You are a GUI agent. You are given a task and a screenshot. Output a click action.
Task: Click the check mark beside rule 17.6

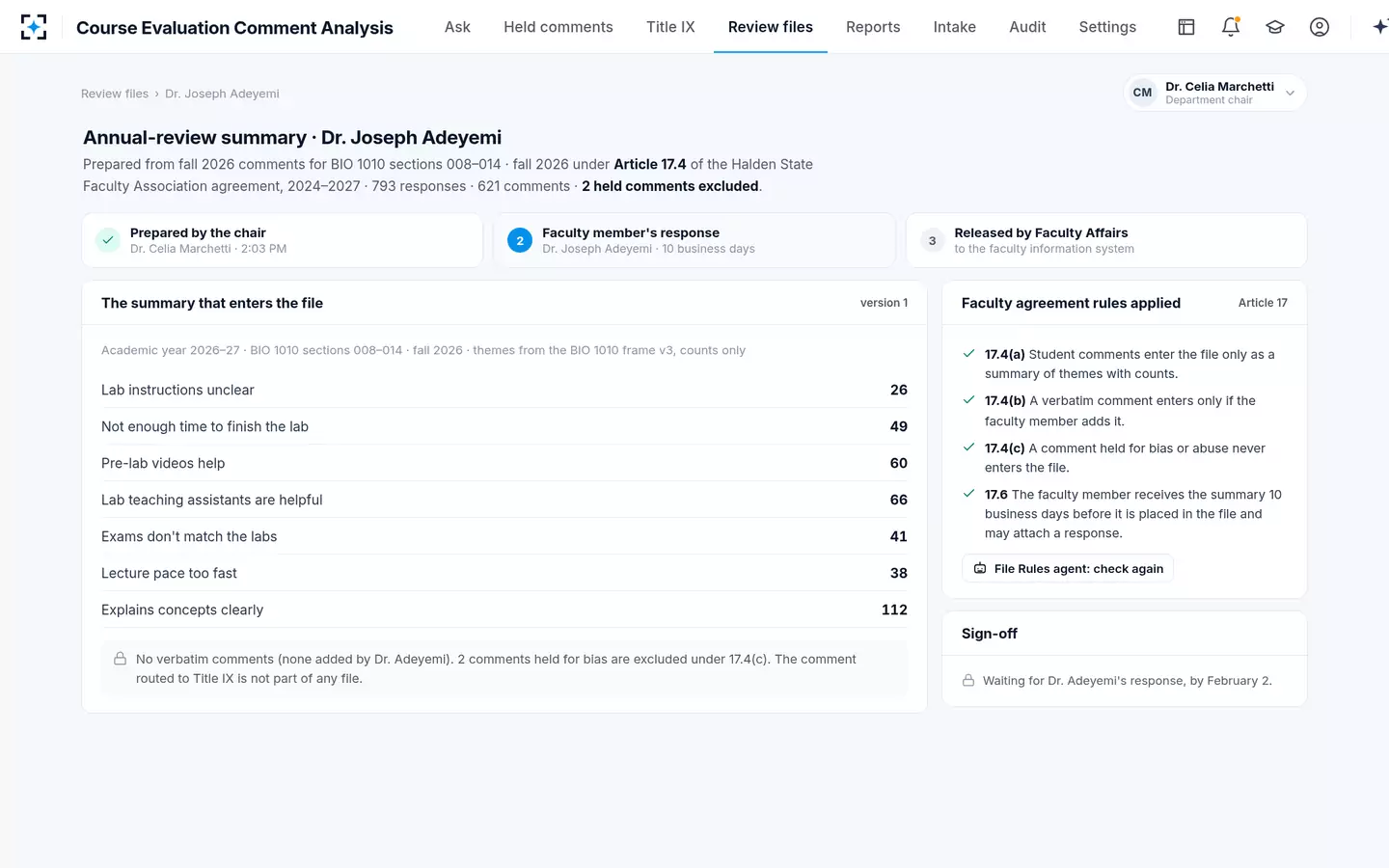coord(968,494)
